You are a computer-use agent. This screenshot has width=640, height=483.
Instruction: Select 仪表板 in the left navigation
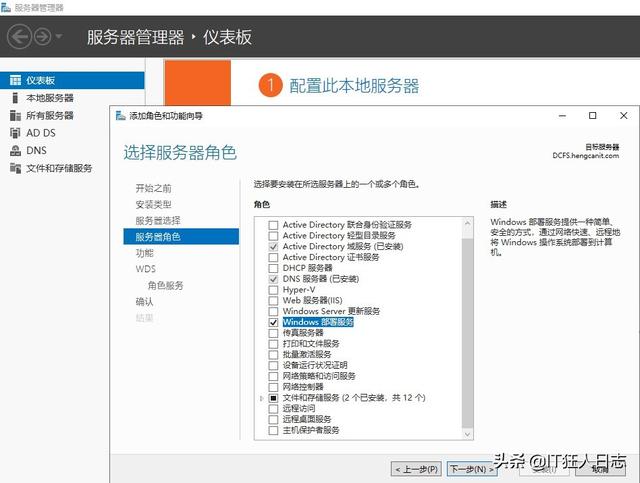pos(72,80)
